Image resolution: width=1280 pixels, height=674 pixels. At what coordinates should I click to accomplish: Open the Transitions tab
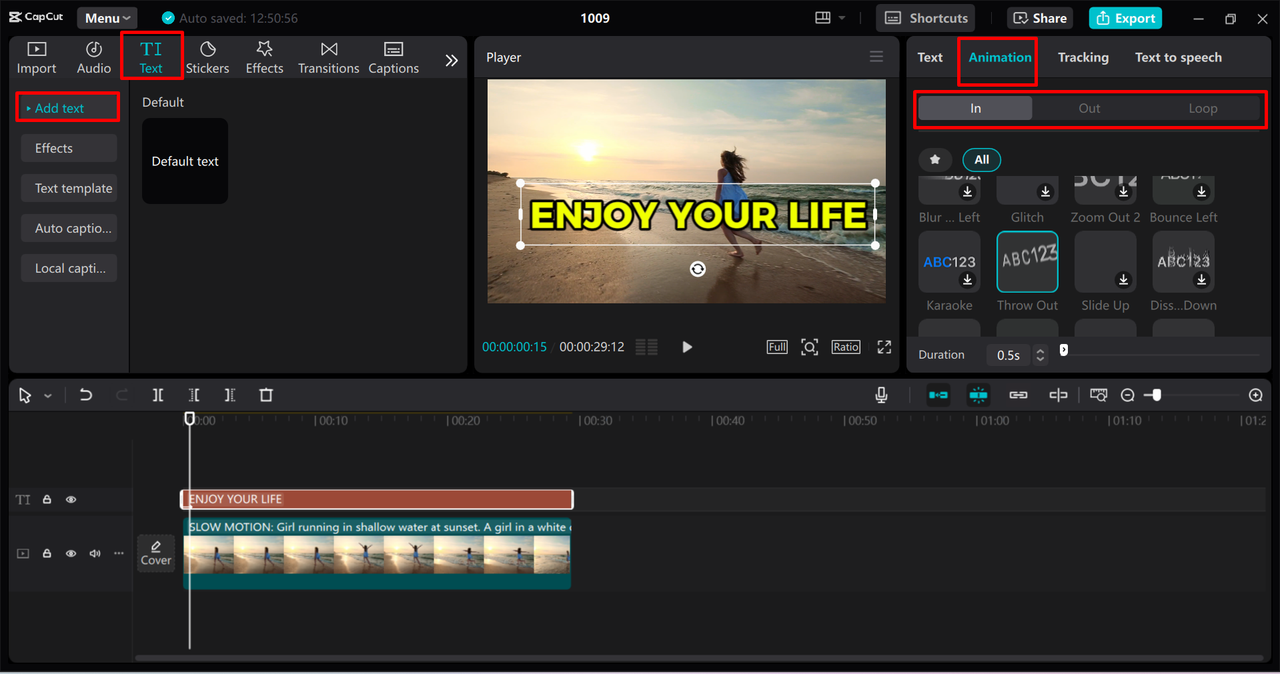coord(328,58)
